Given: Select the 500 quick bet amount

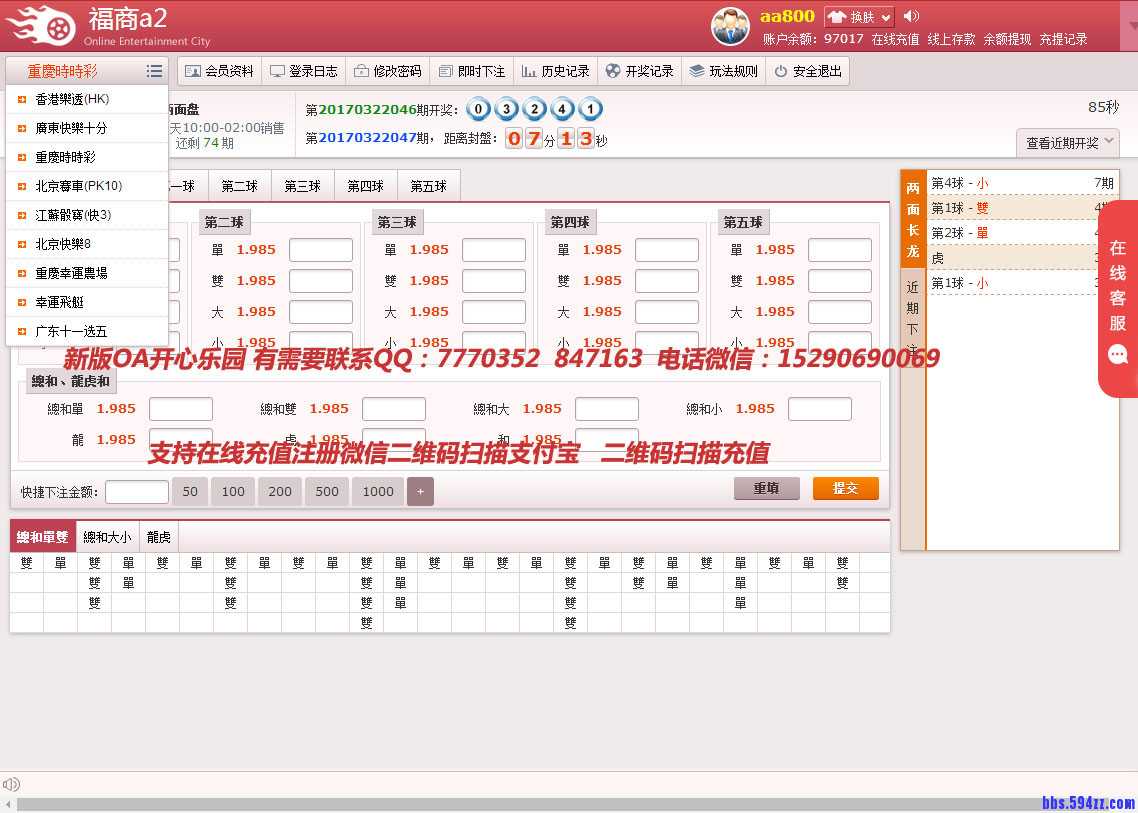Looking at the screenshot, I should 327,491.
